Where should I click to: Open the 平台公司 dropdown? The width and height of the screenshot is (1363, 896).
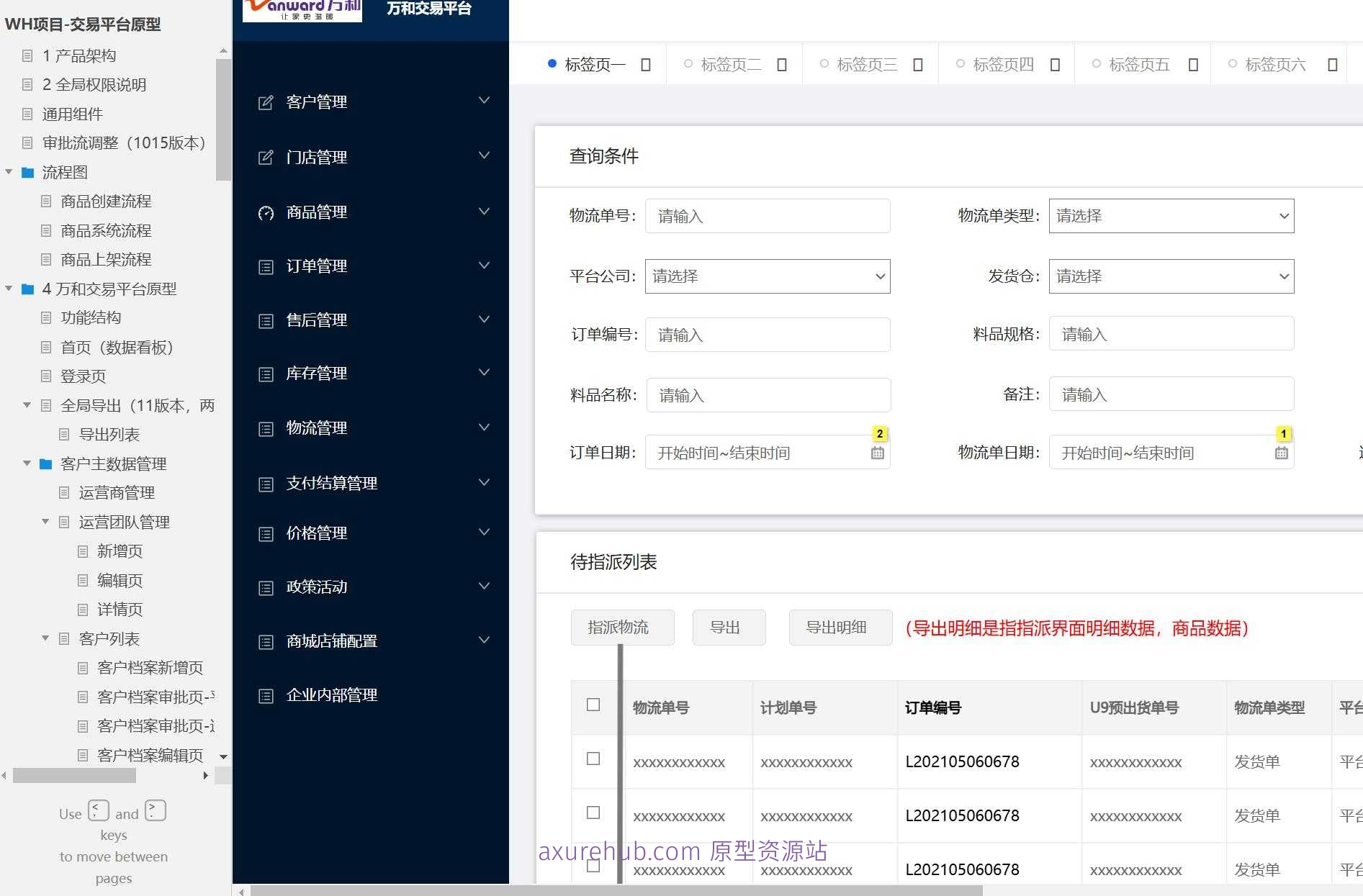[x=767, y=276]
